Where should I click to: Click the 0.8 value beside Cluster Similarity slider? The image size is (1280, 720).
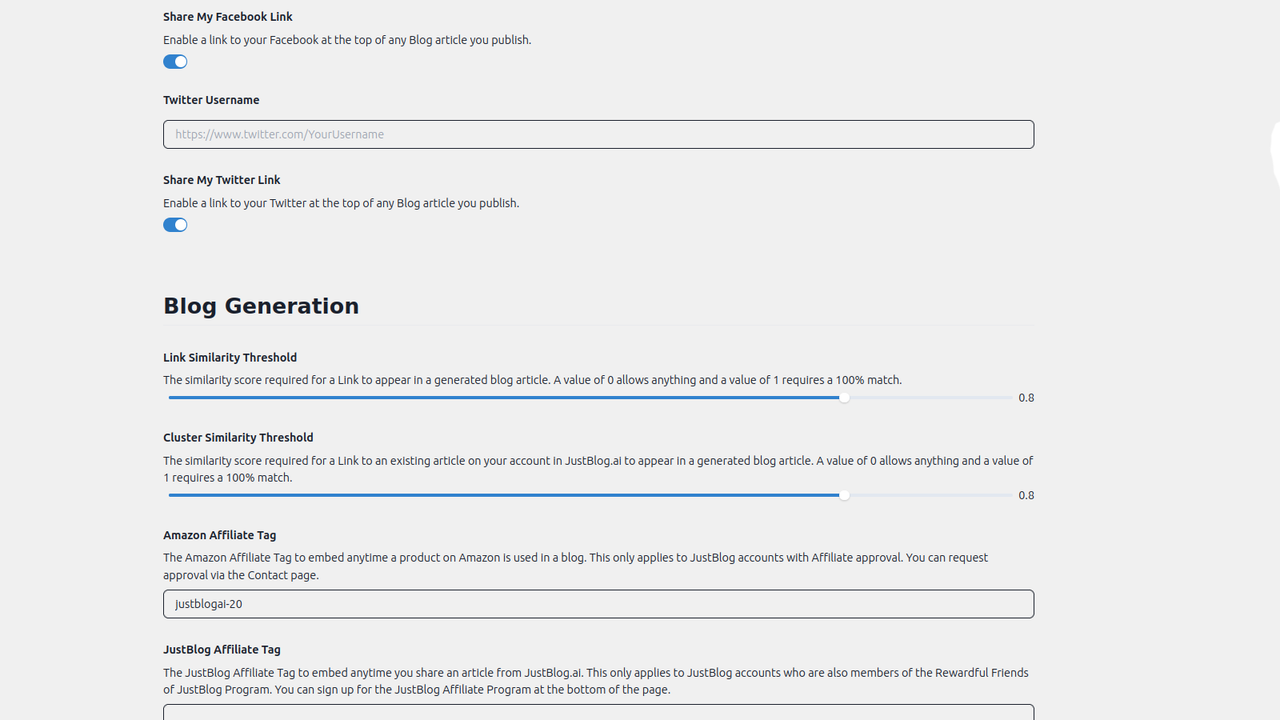pyautogui.click(x=1025, y=494)
